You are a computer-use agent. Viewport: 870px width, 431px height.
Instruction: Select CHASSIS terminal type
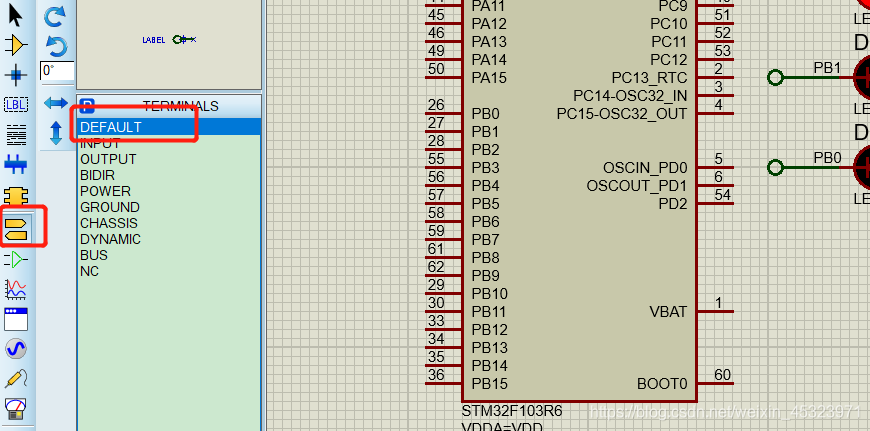coord(109,224)
